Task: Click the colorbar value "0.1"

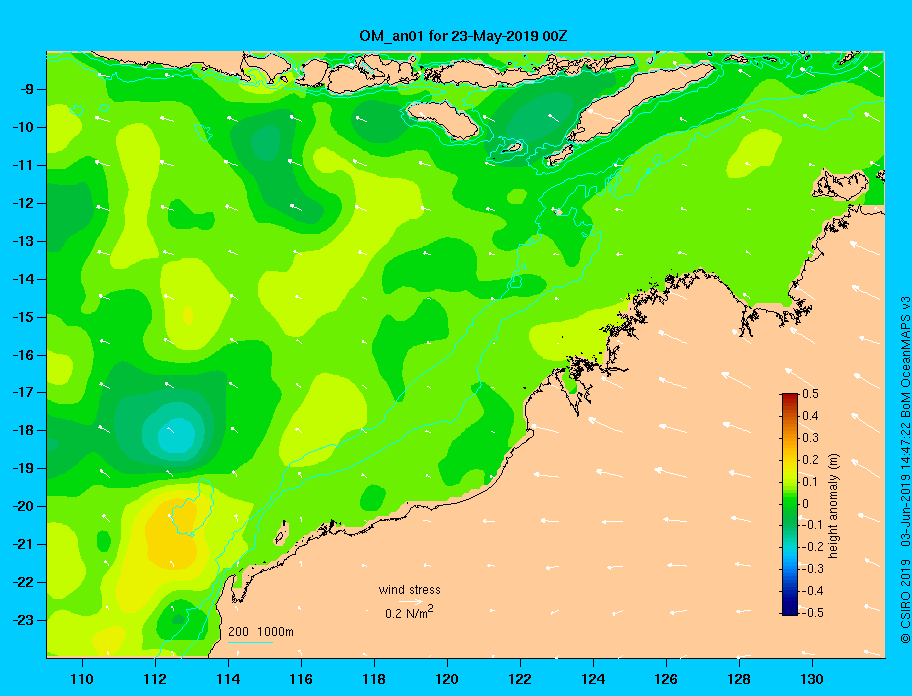Action: (810, 481)
